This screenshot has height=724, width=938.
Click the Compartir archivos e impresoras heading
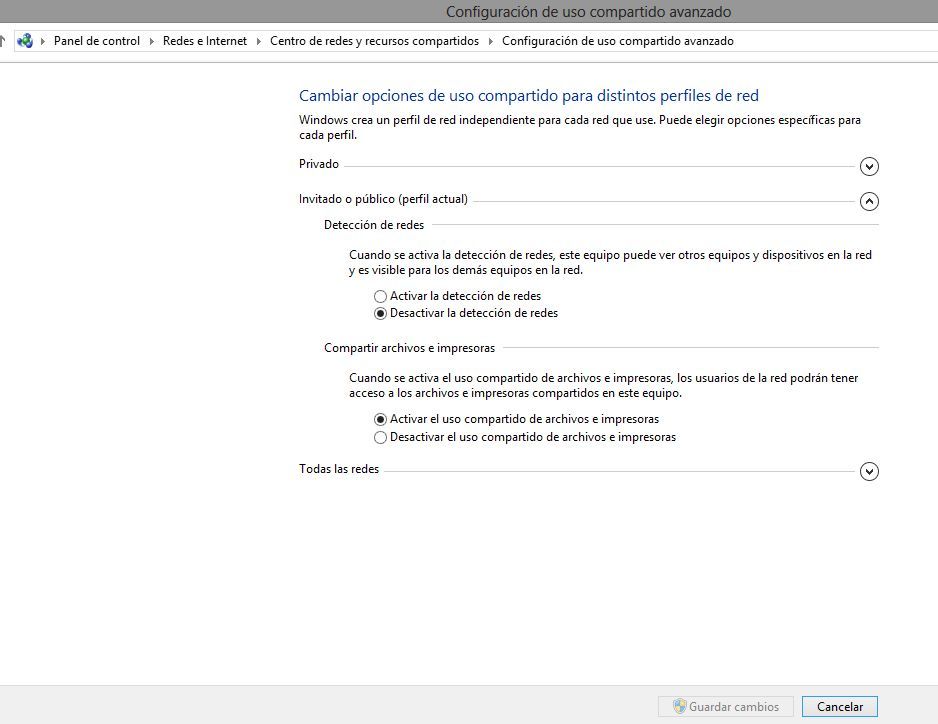tap(409, 348)
